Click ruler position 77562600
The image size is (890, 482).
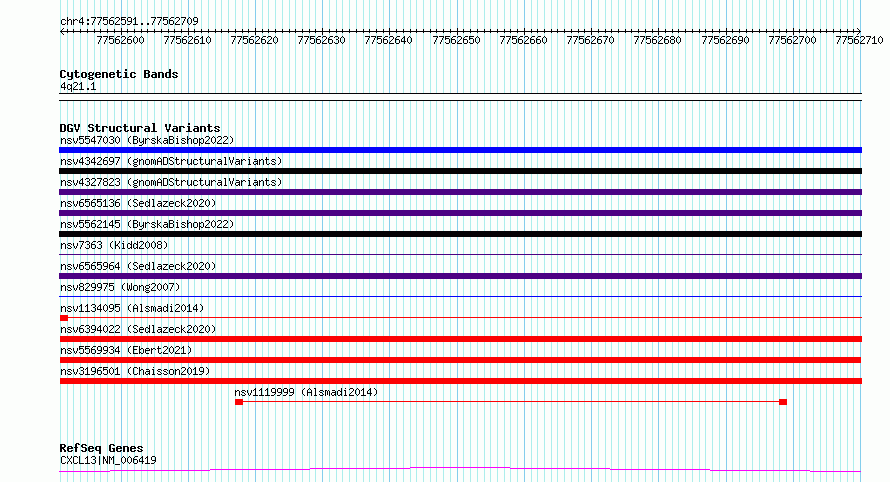(120, 40)
